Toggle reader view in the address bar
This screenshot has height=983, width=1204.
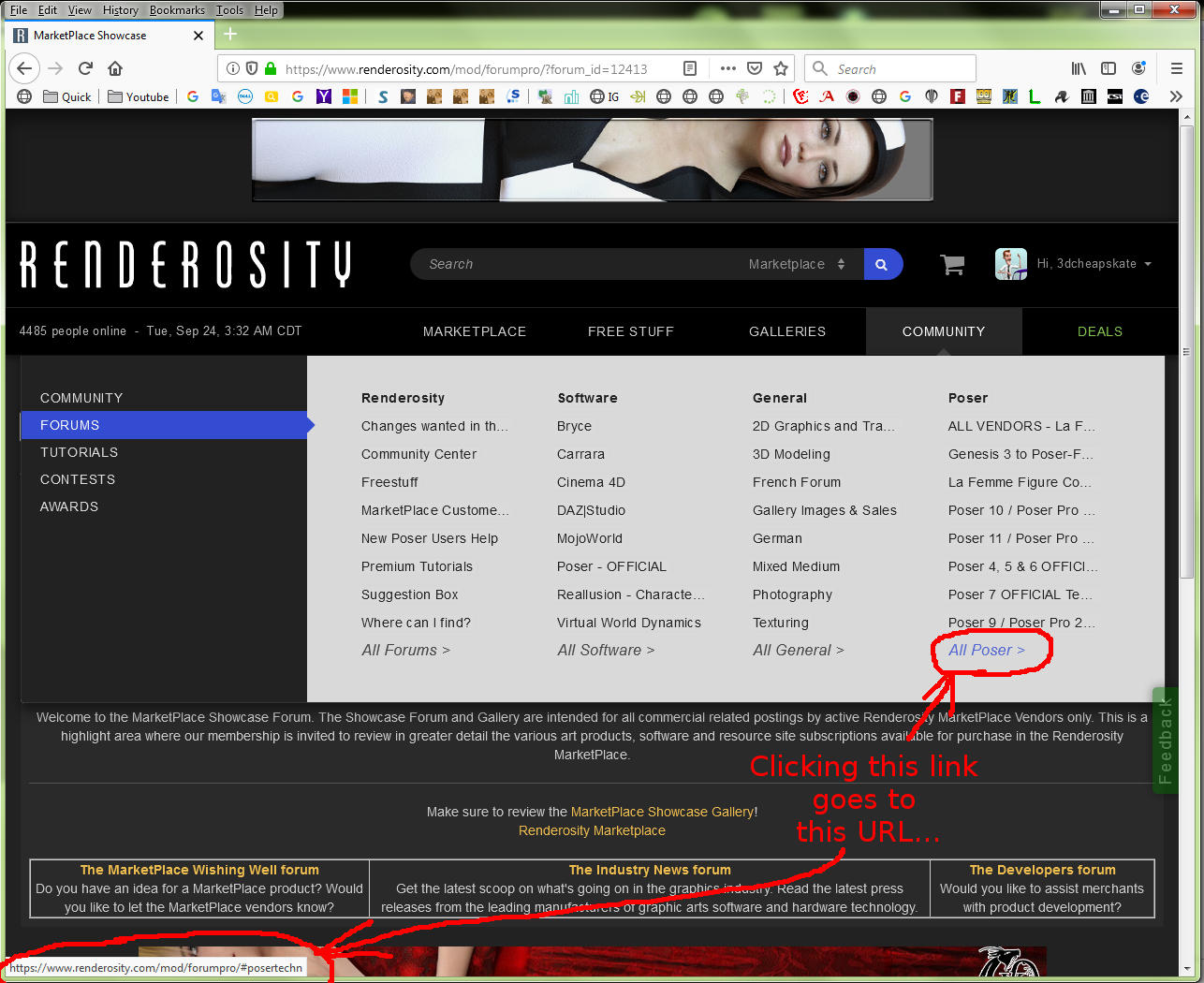click(x=690, y=68)
